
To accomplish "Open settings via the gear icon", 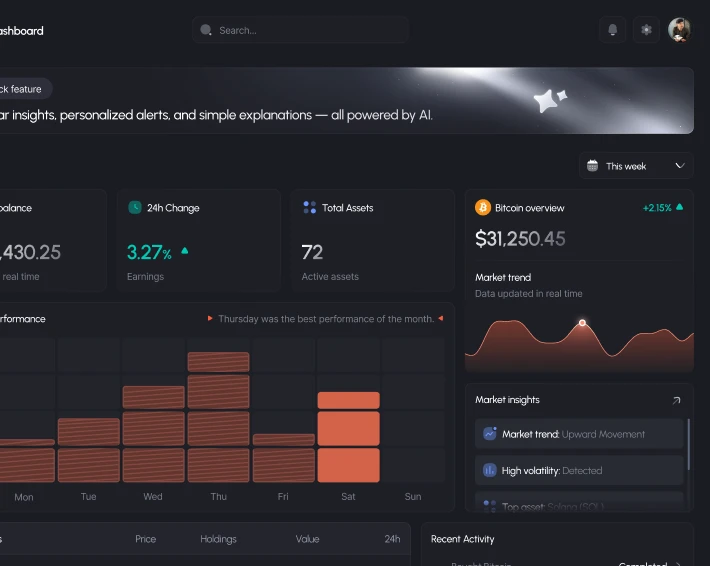I will (646, 30).
